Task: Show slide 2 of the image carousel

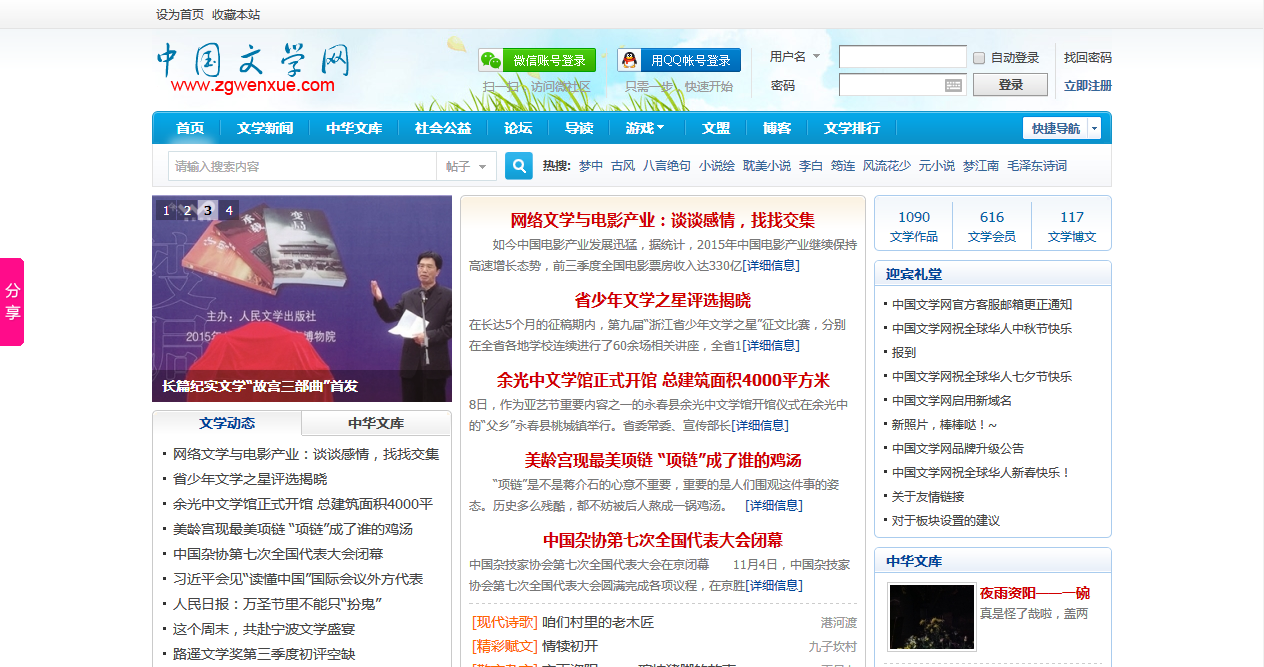Action: click(187, 210)
